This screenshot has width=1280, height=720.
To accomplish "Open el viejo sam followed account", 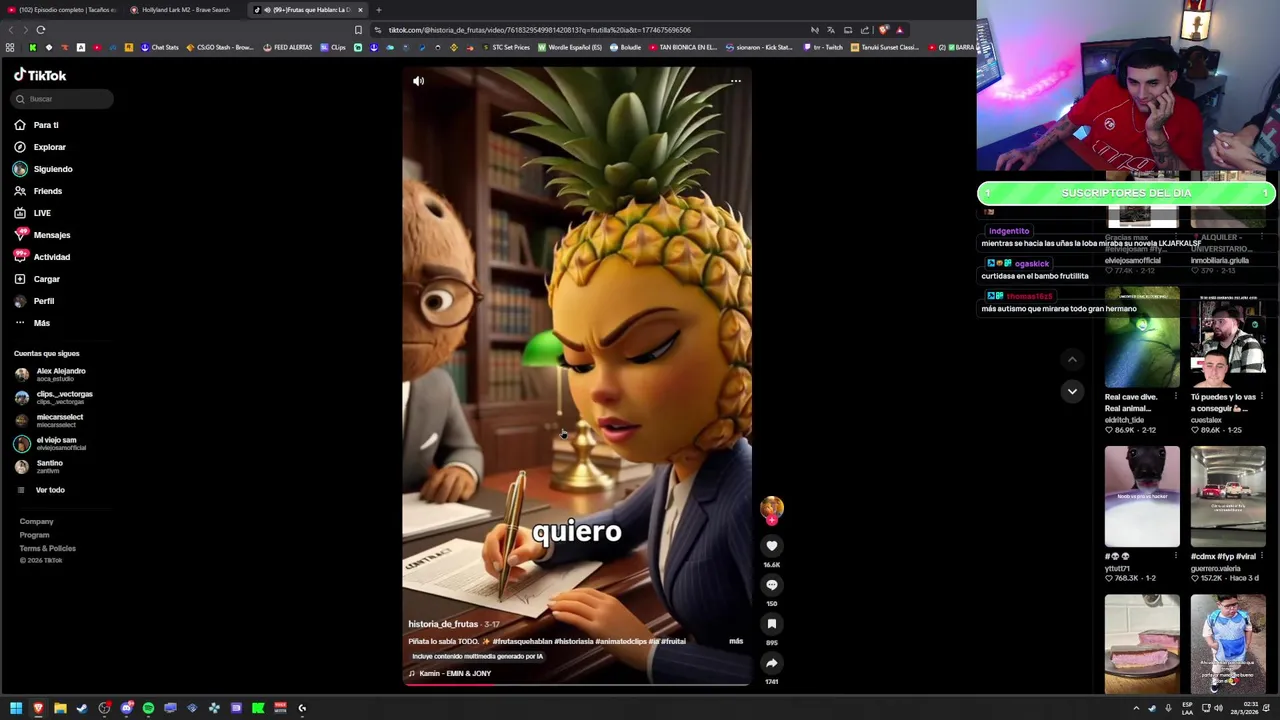I will coord(60,443).
